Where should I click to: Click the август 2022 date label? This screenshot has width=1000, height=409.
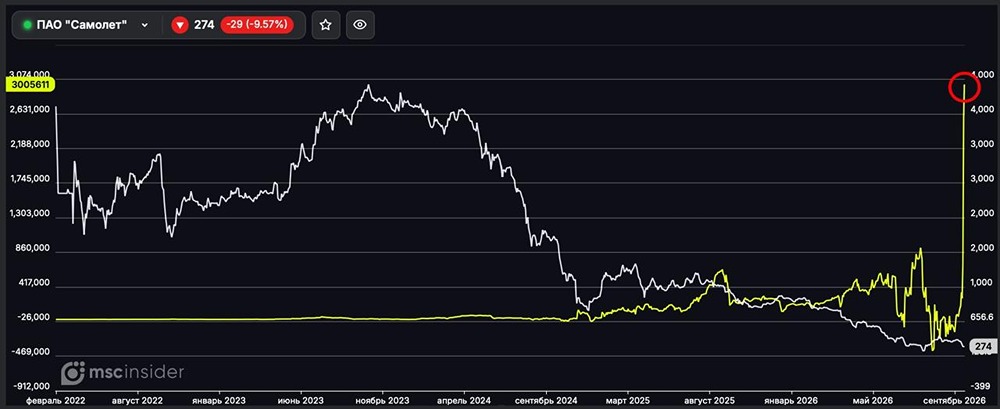[138, 403]
